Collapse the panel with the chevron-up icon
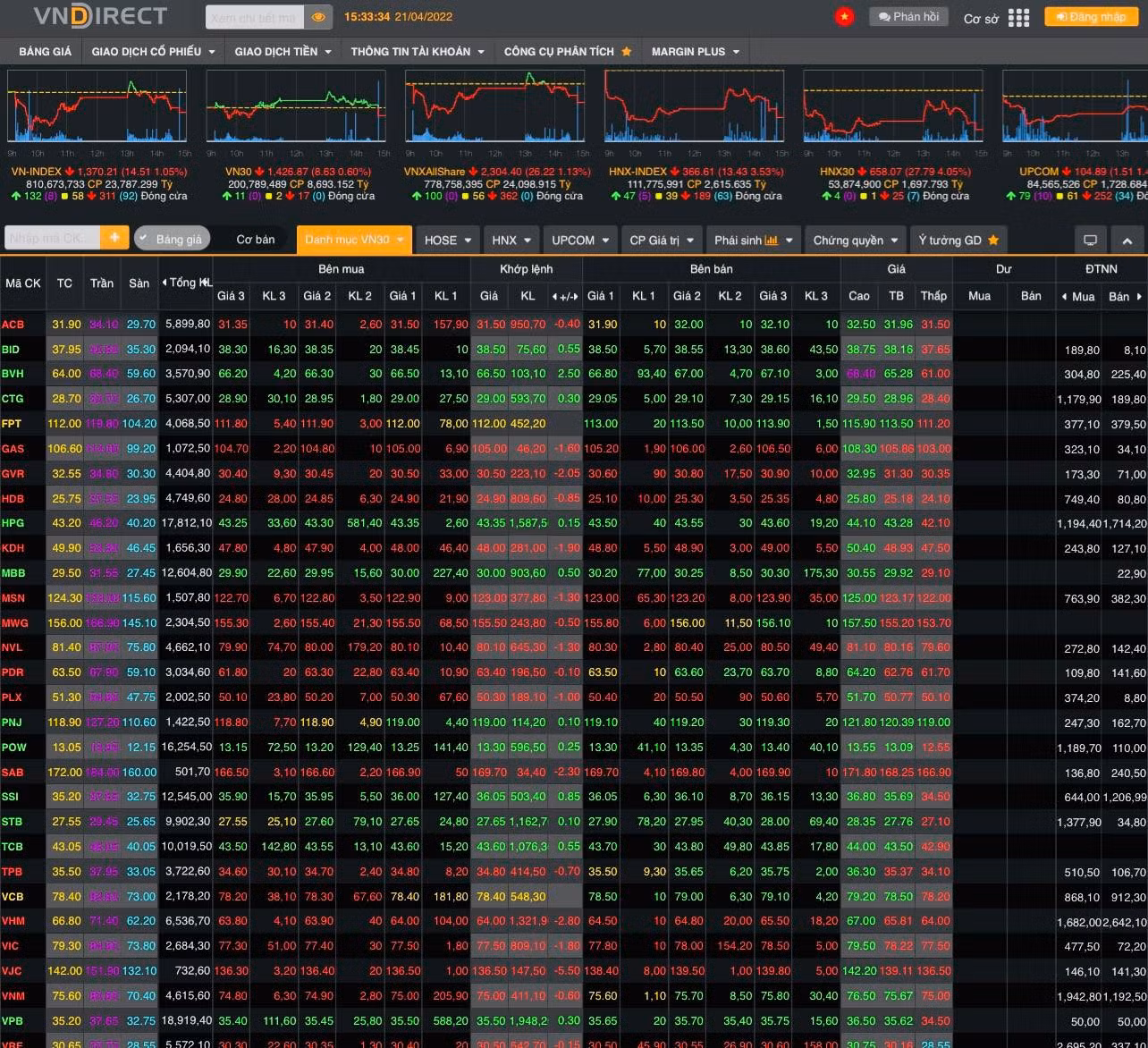This screenshot has width=1148, height=1048. click(1127, 240)
